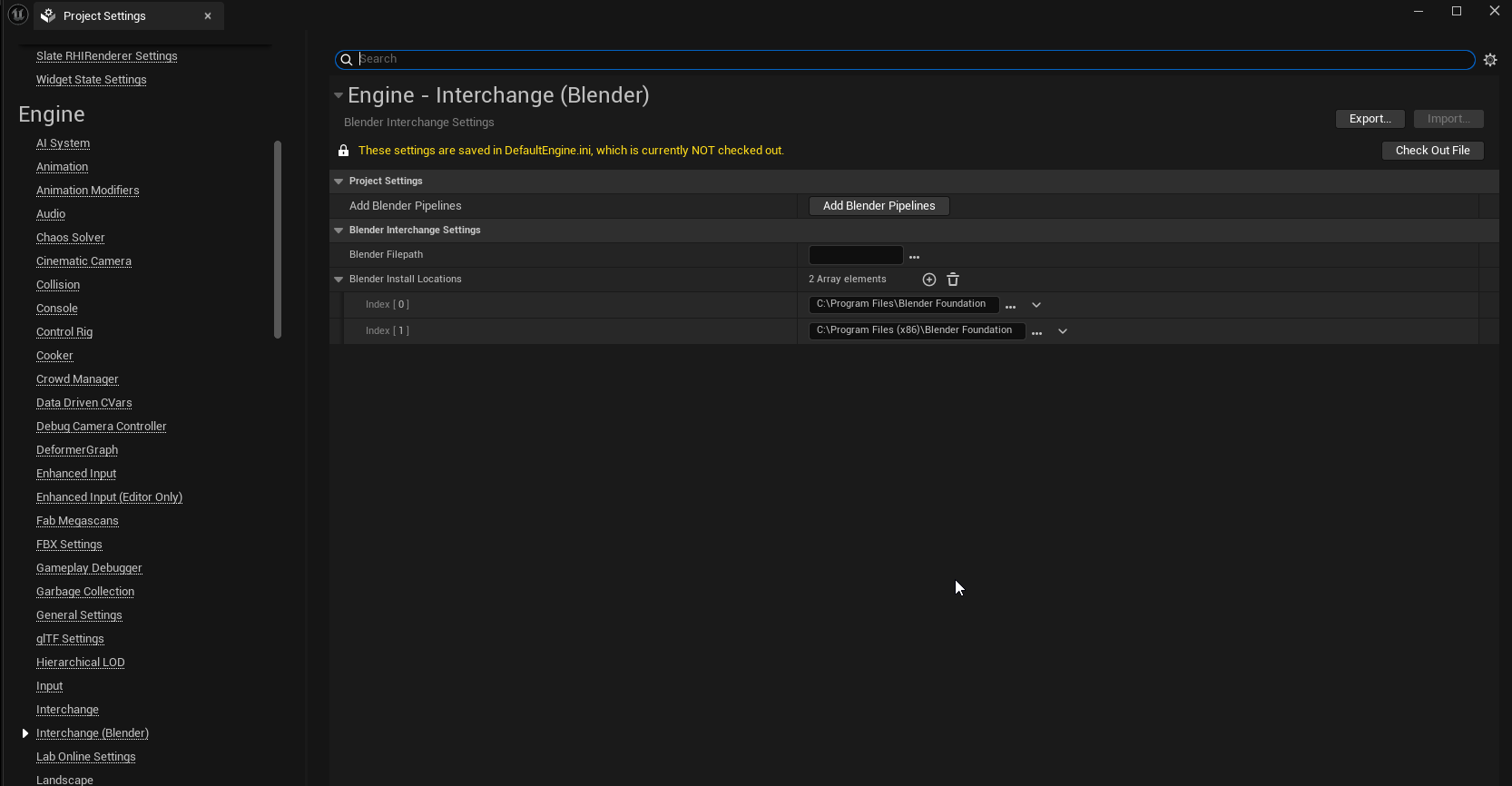Edit the C:\Program Files\Blender Foundation path
Image resolution: width=1512 pixels, height=786 pixels.
coord(904,305)
